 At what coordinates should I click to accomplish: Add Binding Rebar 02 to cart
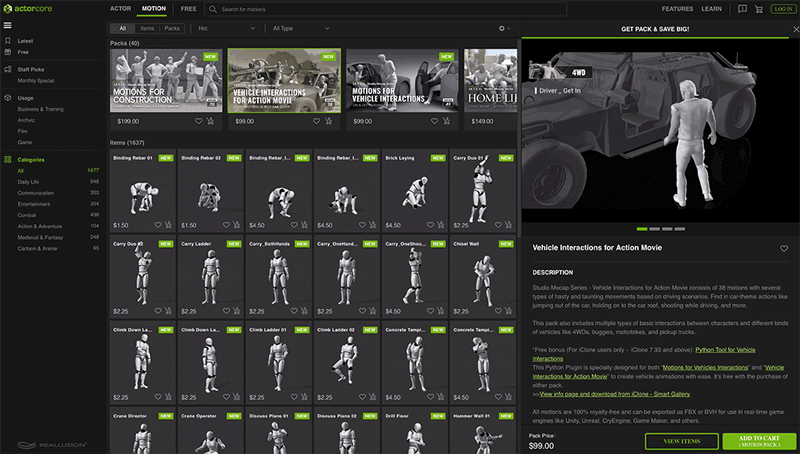pos(236,225)
